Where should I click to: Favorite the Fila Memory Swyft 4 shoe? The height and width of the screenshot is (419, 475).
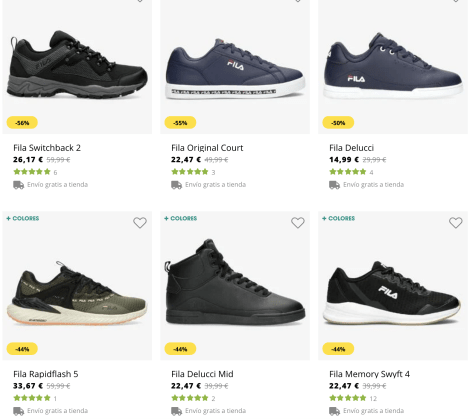click(x=456, y=223)
